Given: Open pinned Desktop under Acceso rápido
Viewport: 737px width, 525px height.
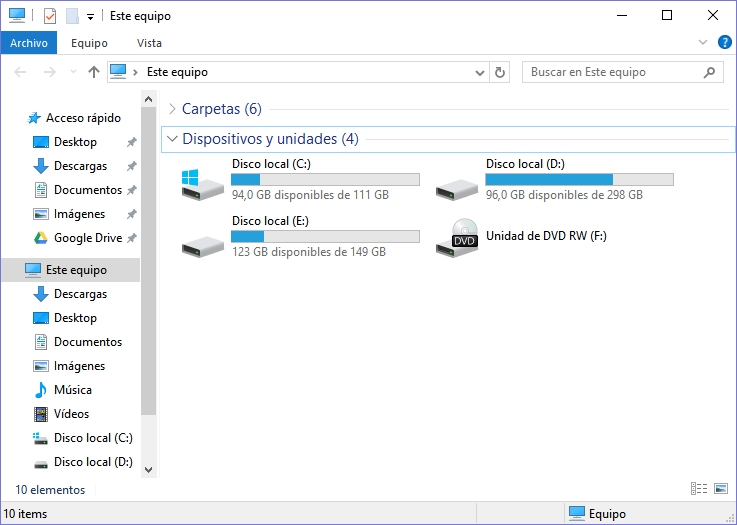Looking at the screenshot, I should pyautogui.click(x=75, y=142).
